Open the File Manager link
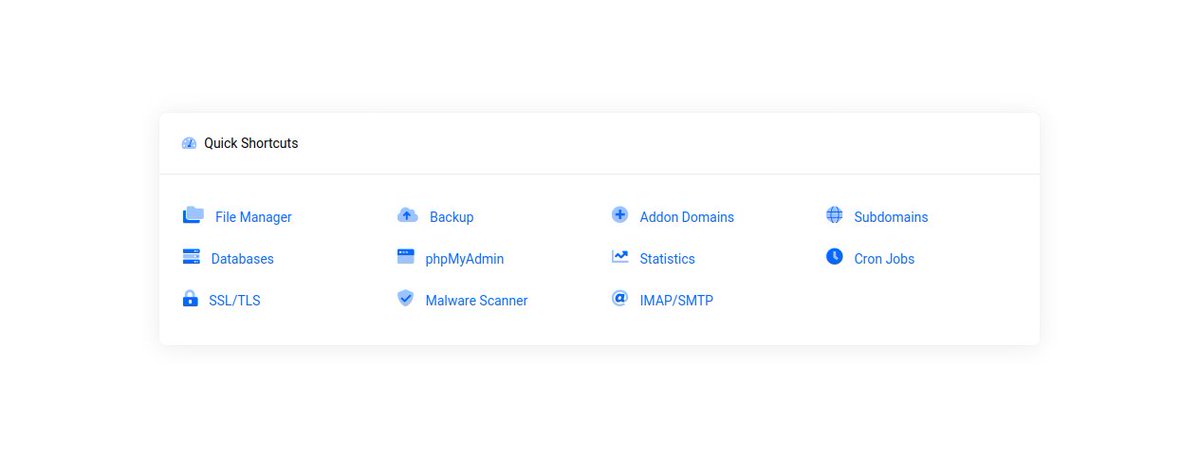This screenshot has height=460, width=1200. (x=253, y=217)
